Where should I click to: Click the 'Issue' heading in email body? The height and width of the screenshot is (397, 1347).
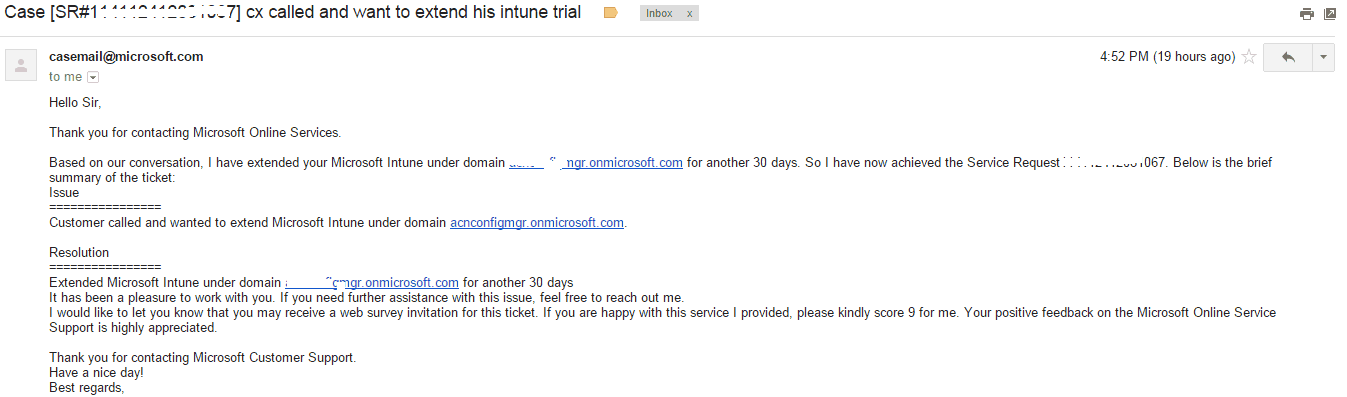click(x=64, y=193)
